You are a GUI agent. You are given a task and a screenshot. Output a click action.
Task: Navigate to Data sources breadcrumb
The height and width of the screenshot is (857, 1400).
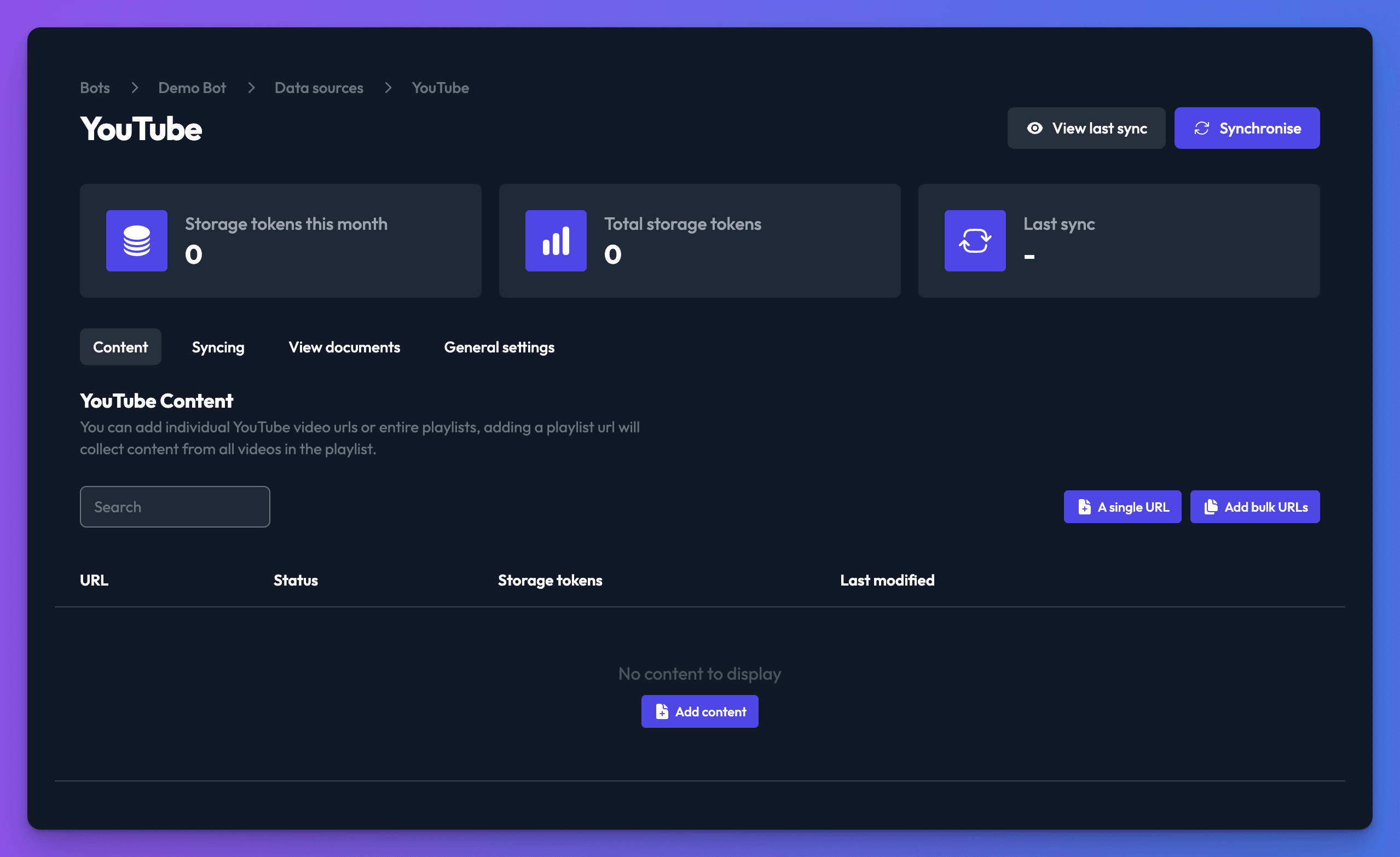click(319, 88)
